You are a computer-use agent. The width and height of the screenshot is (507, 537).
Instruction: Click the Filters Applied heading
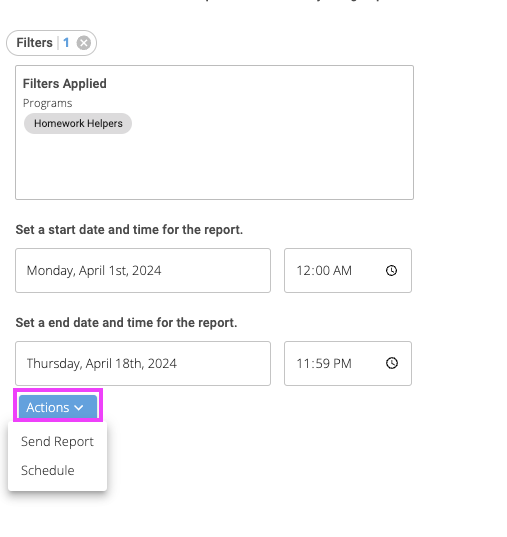(65, 84)
